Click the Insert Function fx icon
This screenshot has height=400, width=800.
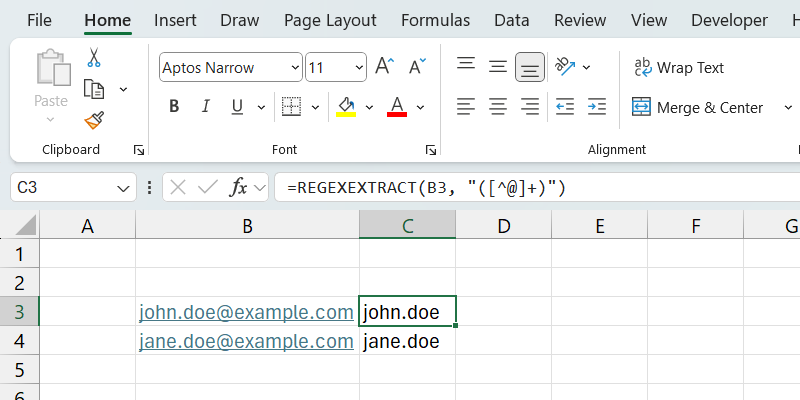[x=239, y=187]
